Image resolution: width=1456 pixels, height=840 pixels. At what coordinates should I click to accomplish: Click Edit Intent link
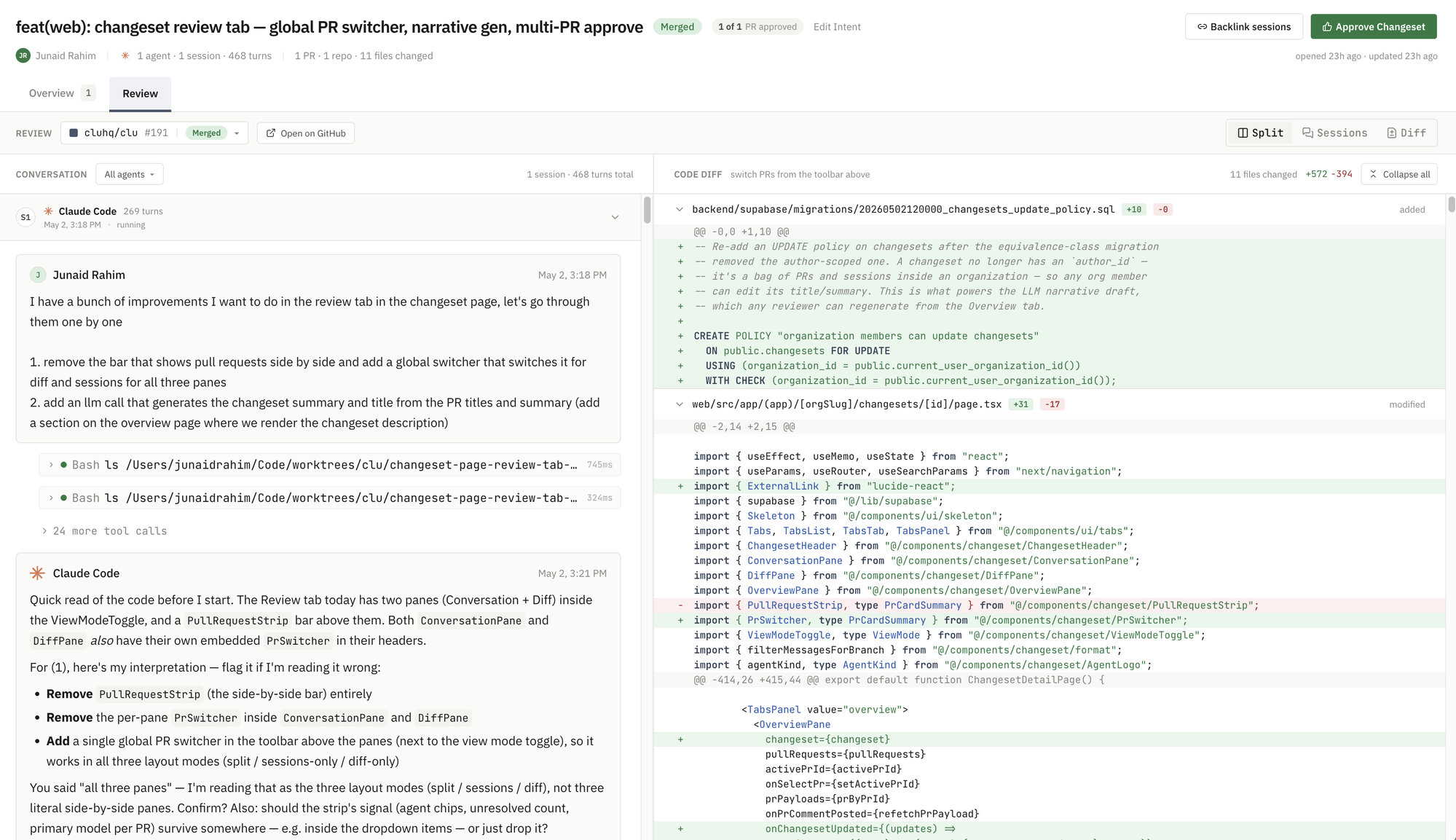tap(837, 27)
